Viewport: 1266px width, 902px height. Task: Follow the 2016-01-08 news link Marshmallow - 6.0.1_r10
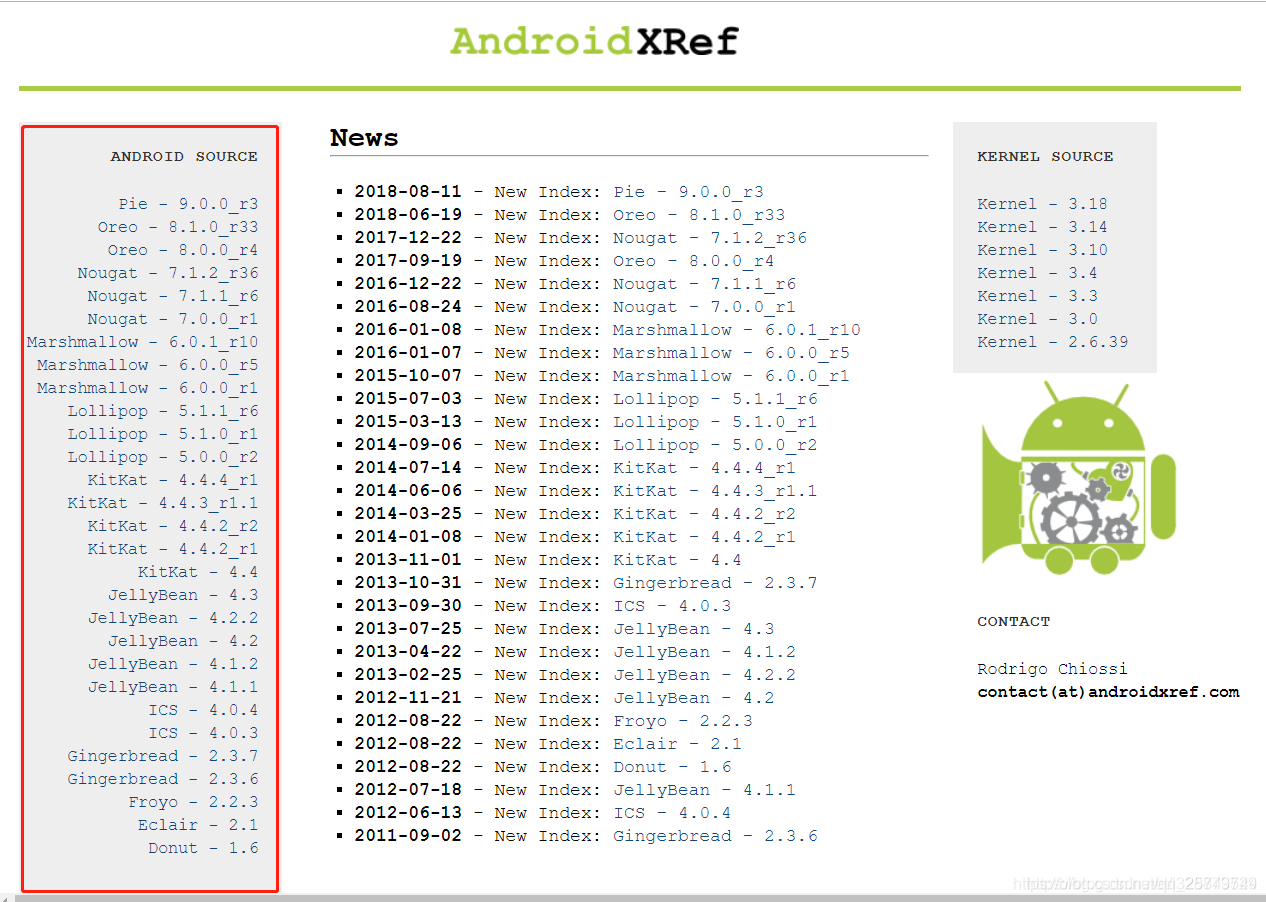[x=736, y=330]
